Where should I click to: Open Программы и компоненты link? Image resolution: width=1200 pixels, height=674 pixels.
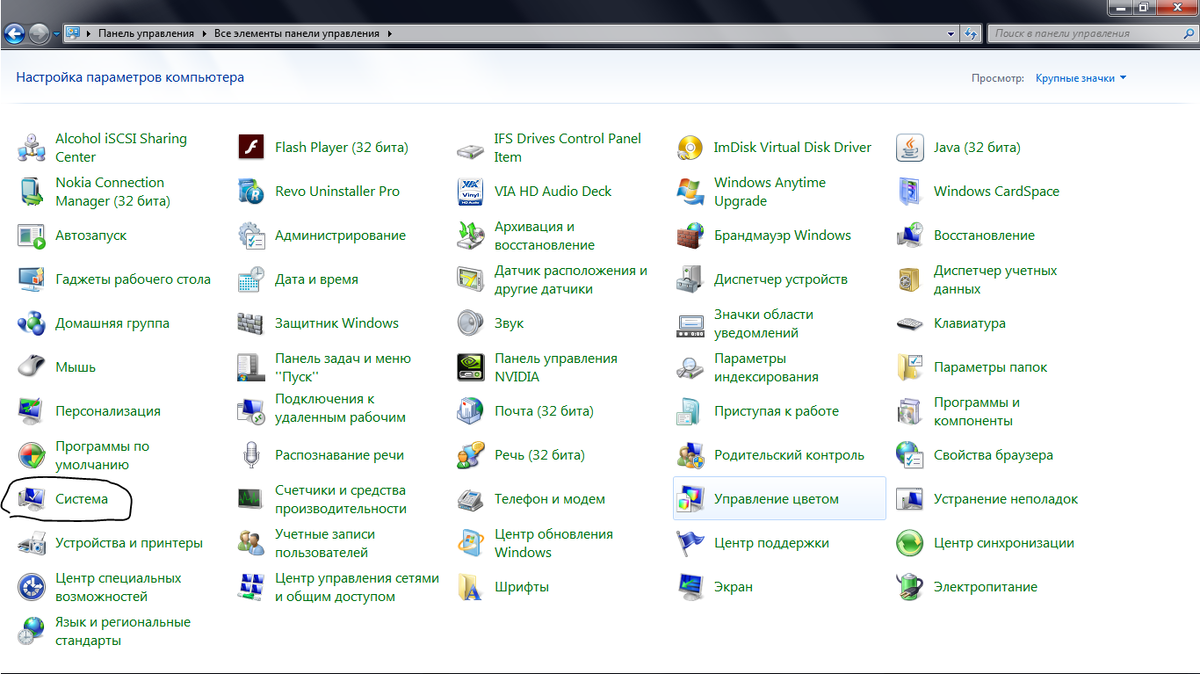tap(977, 411)
